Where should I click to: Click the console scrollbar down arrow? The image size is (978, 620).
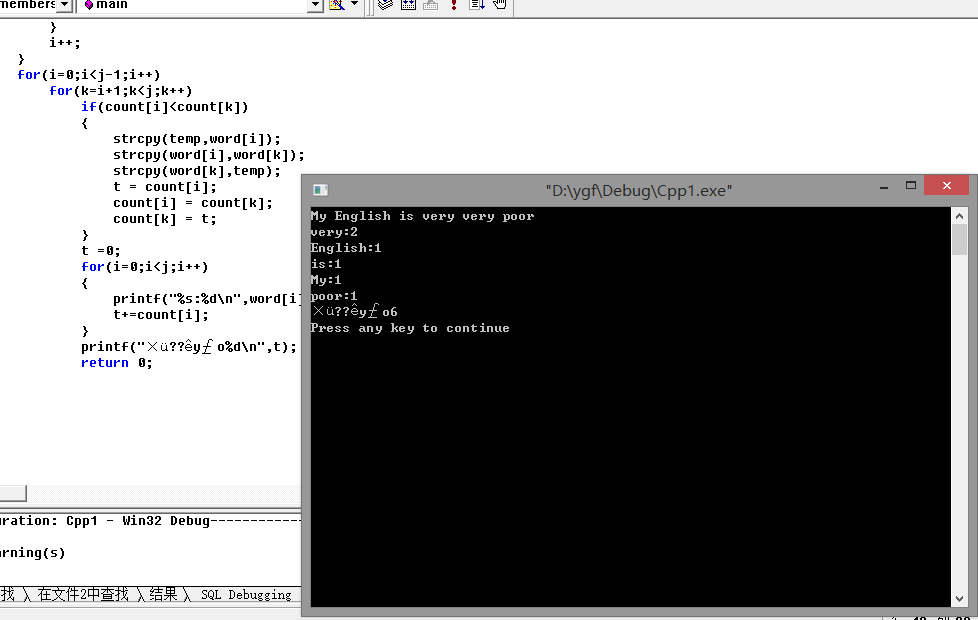959,599
